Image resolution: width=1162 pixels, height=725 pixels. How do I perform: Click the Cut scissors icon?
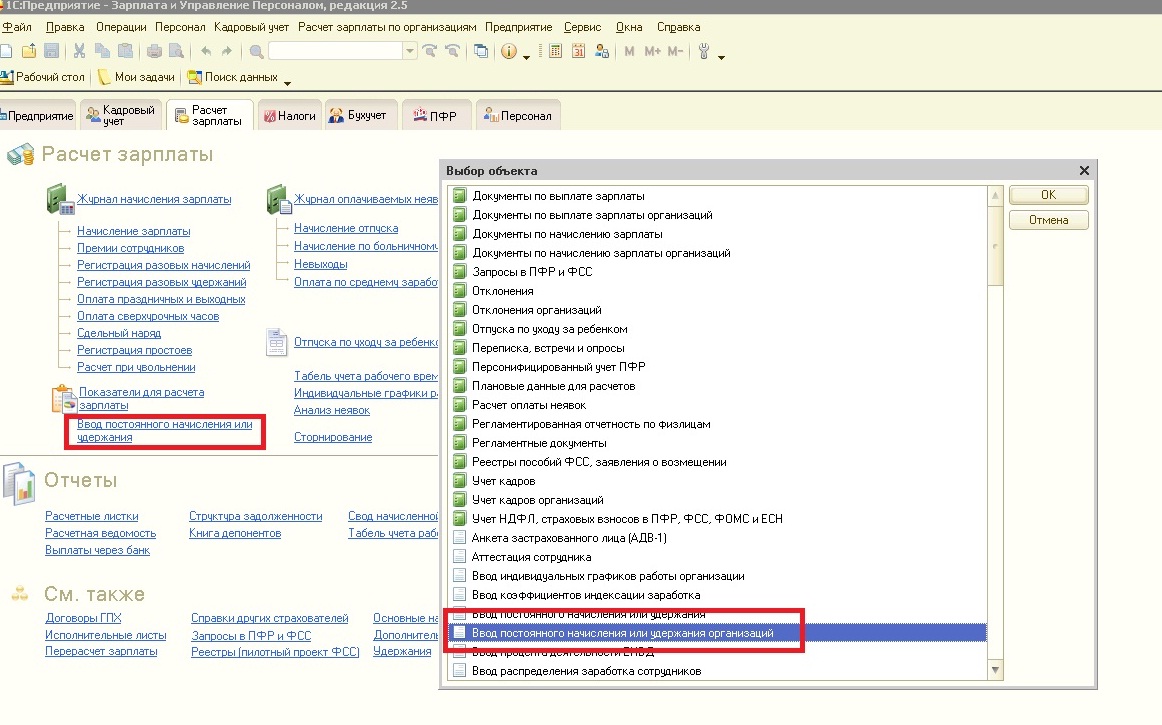pos(79,51)
